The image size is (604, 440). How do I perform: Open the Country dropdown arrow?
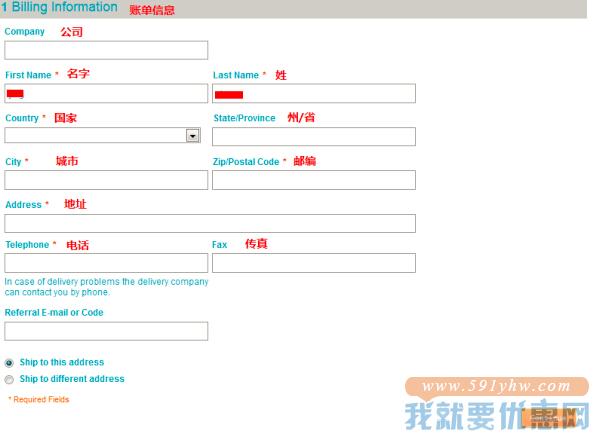(193, 136)
